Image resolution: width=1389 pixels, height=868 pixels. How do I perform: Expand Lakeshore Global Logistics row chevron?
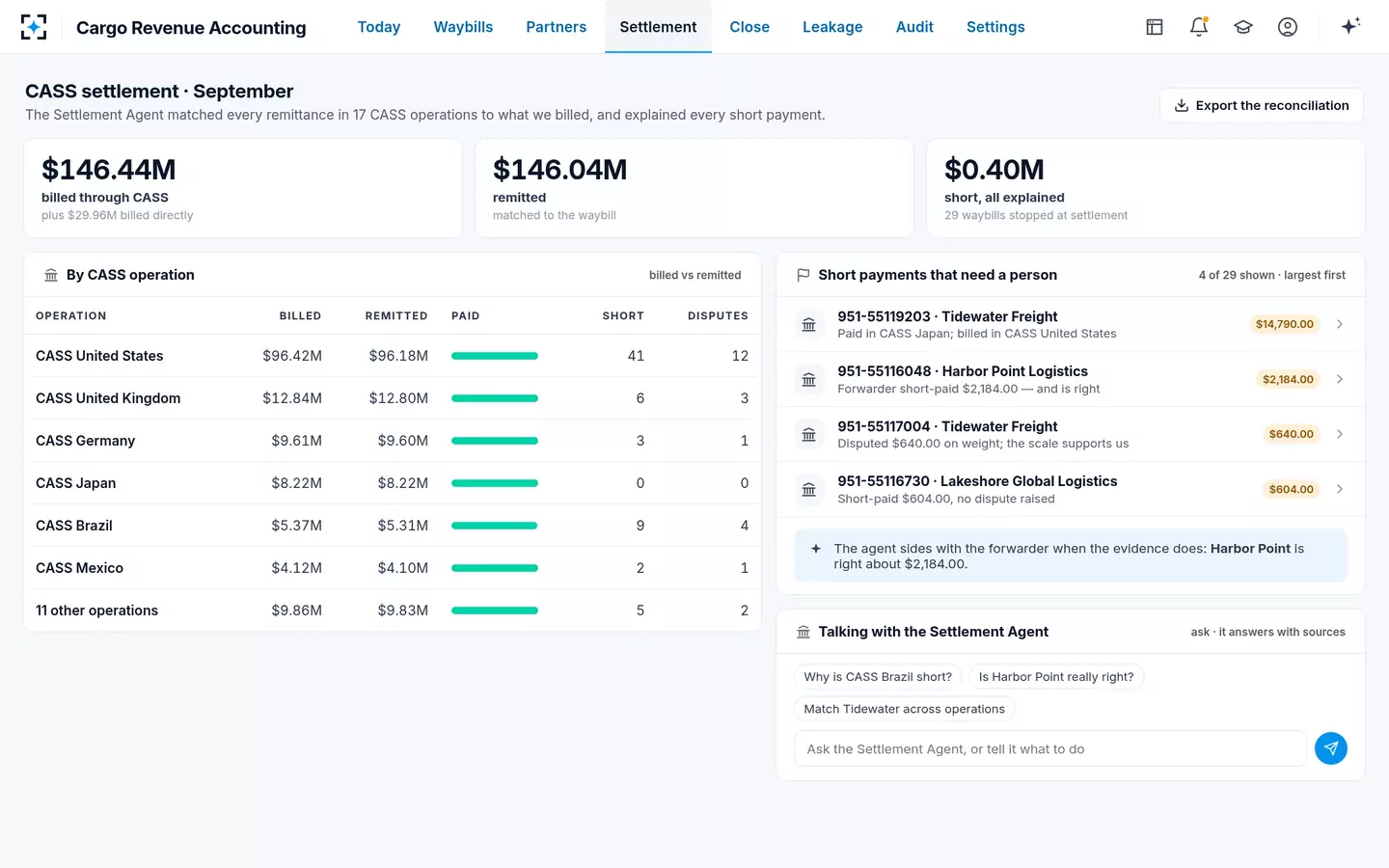click(x=1340, y=489)
